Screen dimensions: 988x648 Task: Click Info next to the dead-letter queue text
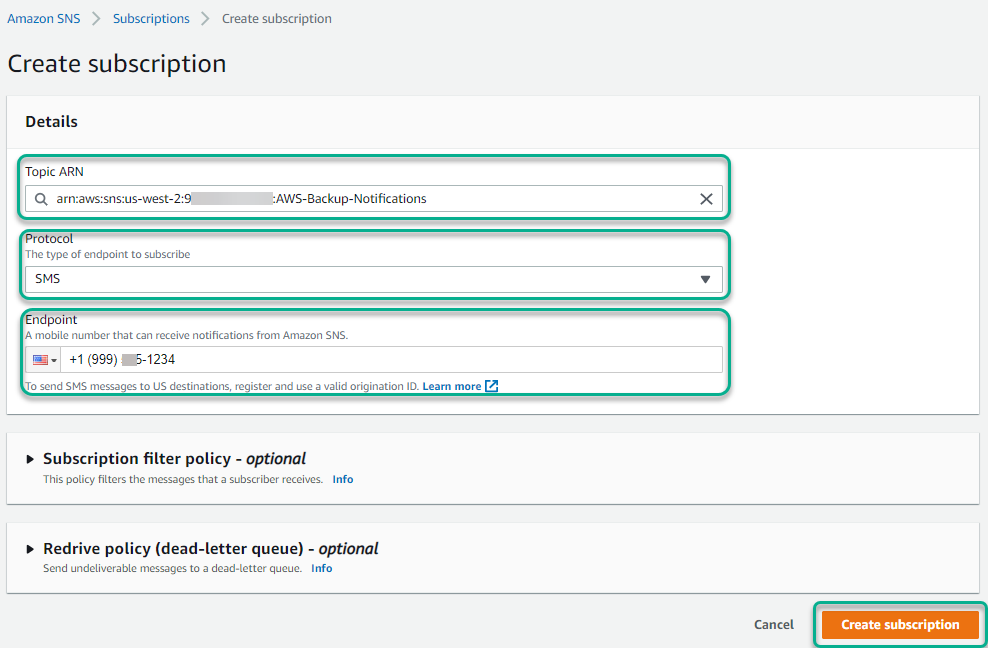click(321, 568)
